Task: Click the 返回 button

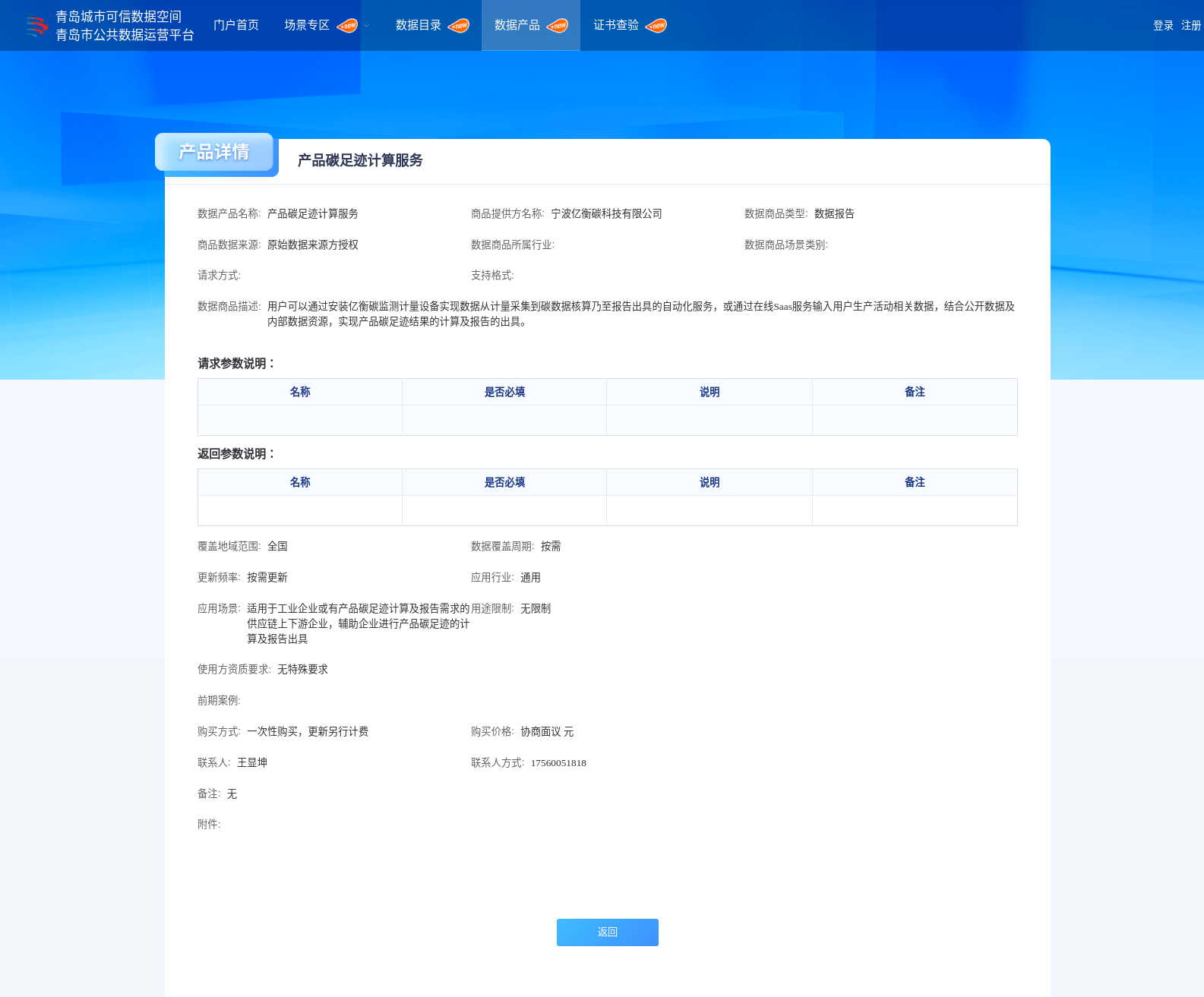Action: pos(608,932)
